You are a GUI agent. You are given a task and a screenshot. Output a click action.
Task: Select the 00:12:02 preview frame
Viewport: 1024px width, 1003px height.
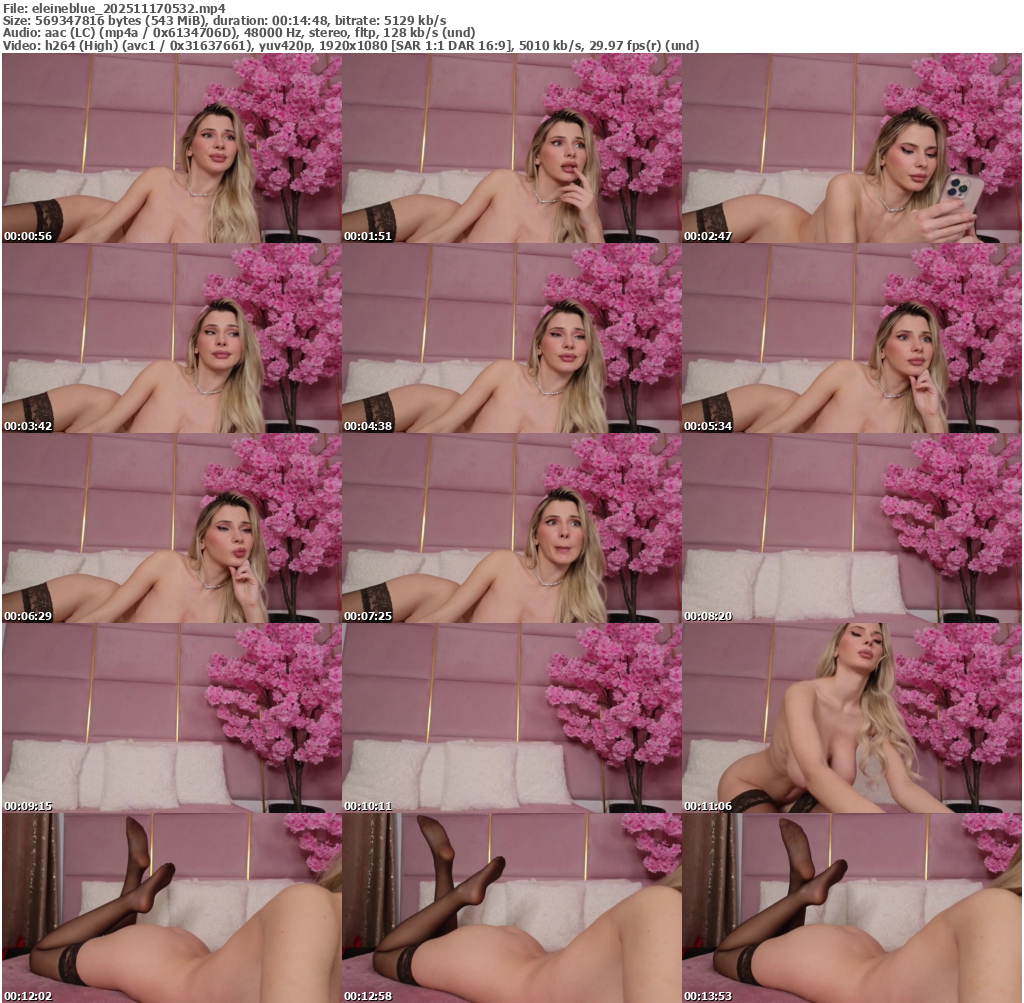pos(172,908)
